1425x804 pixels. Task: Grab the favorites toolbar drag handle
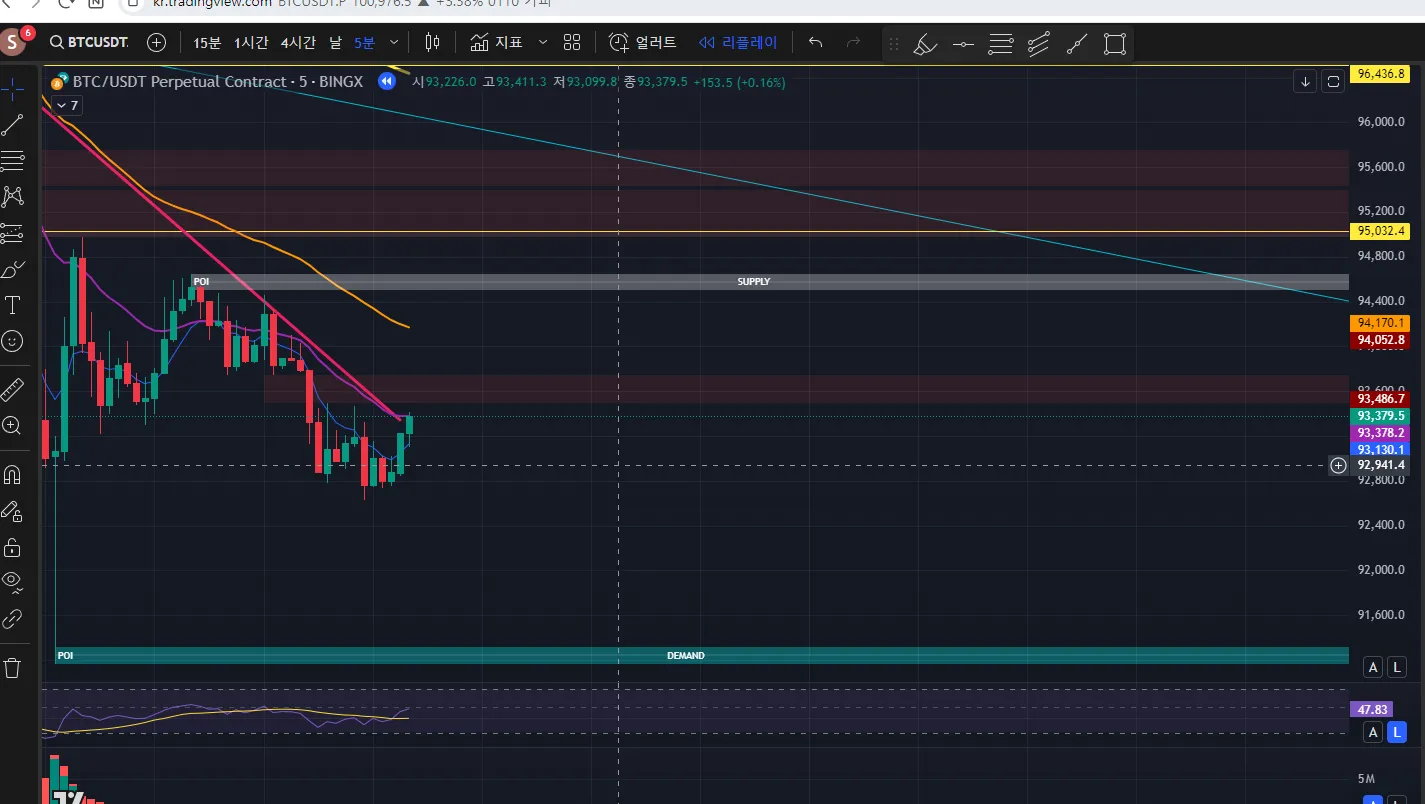894,44
